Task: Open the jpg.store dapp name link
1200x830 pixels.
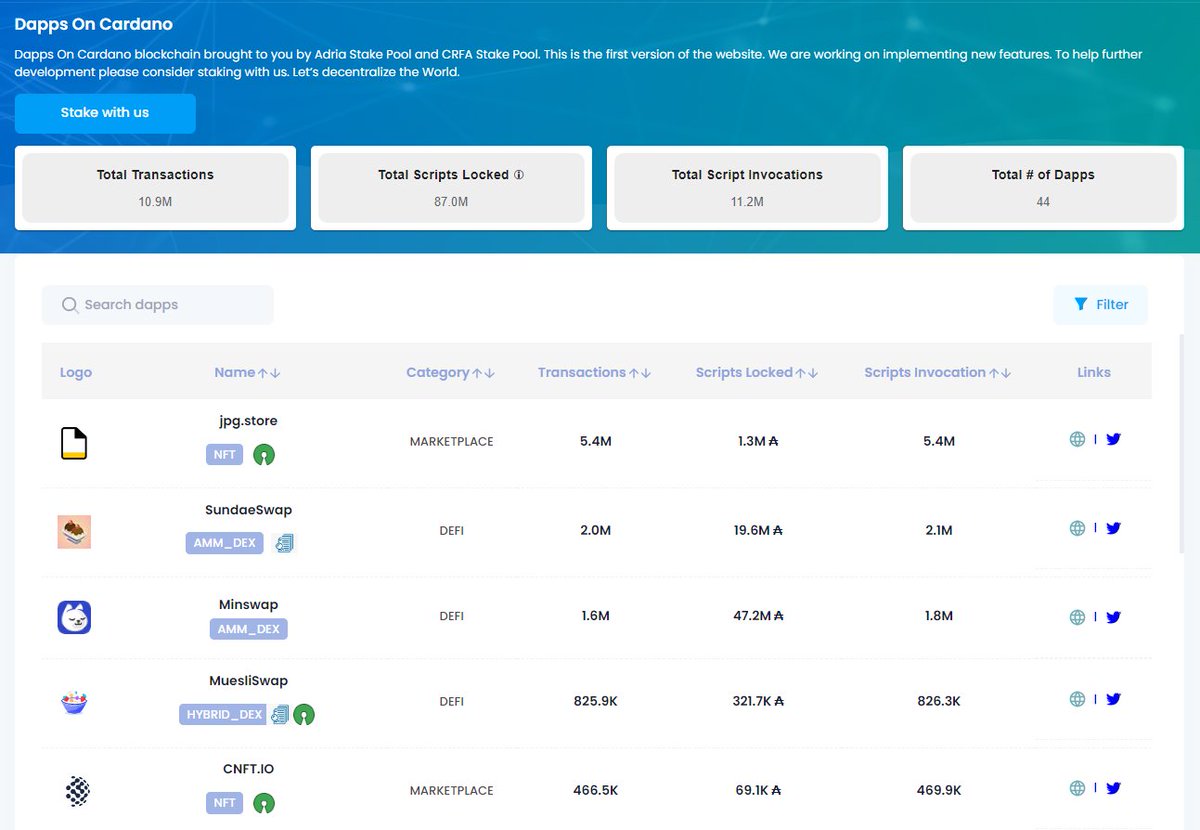Action: coord(246,420)
